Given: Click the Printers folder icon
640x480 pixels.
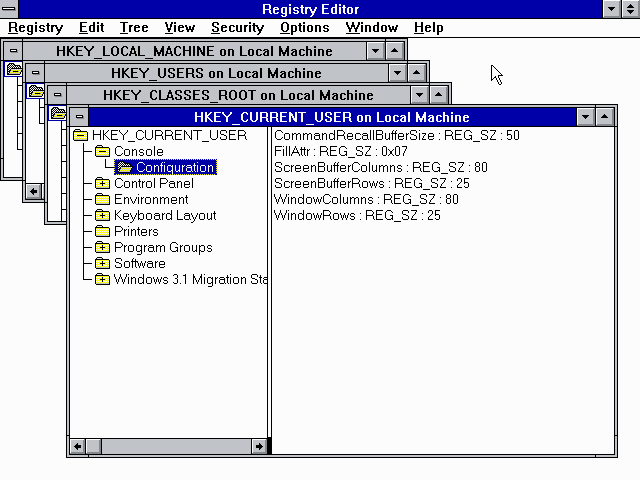Looking at the screenshot, I should click(102, 231).
